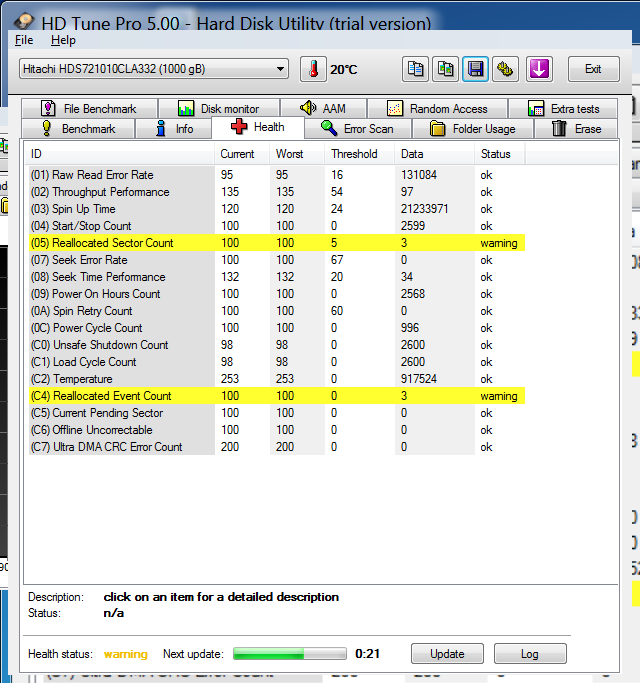The image size is (640, 683).
Task: Switch to the AAM tab
Action: coord(323,108)
